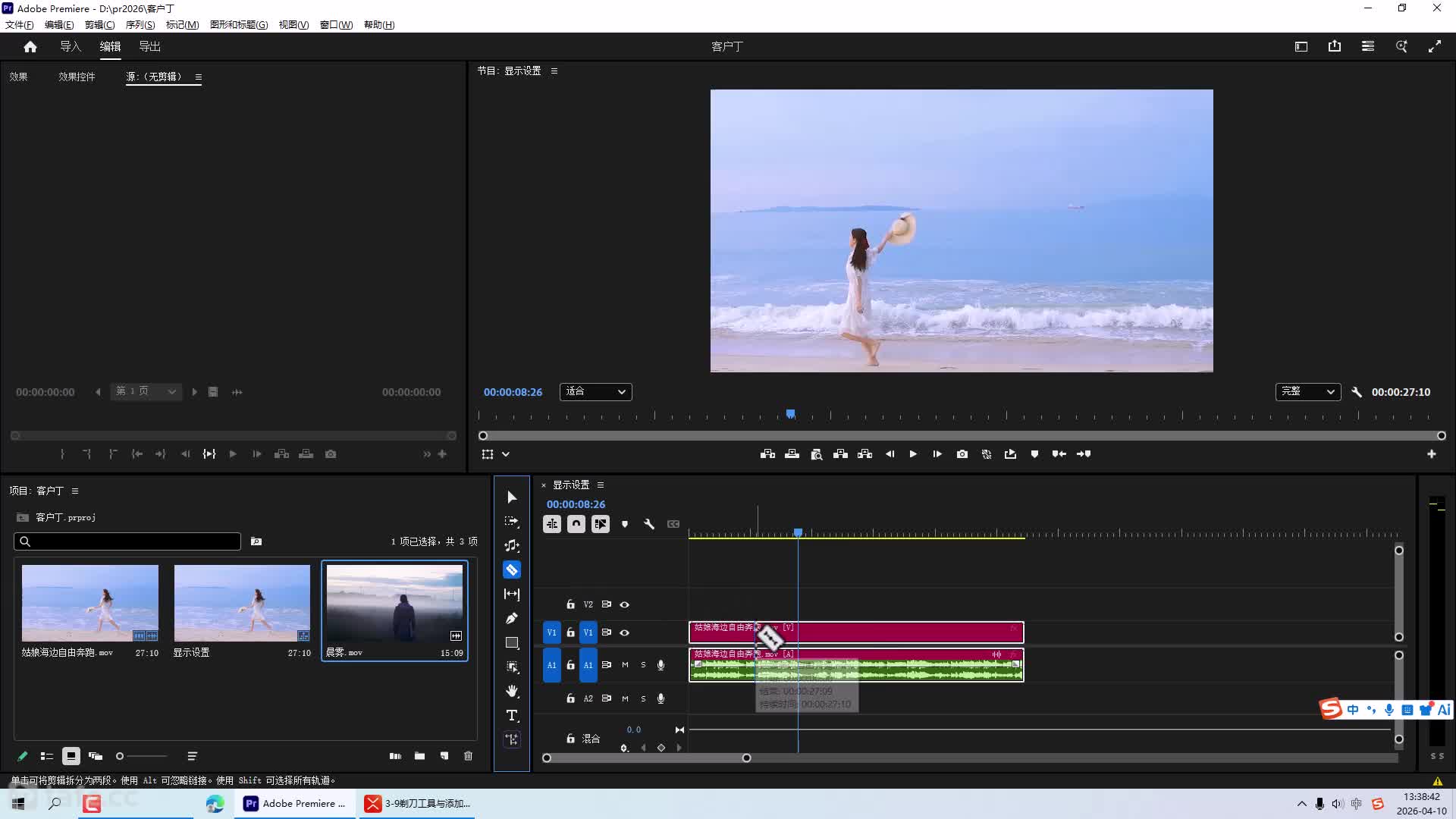
Task: Select the Slip tool
Action: 512,594
